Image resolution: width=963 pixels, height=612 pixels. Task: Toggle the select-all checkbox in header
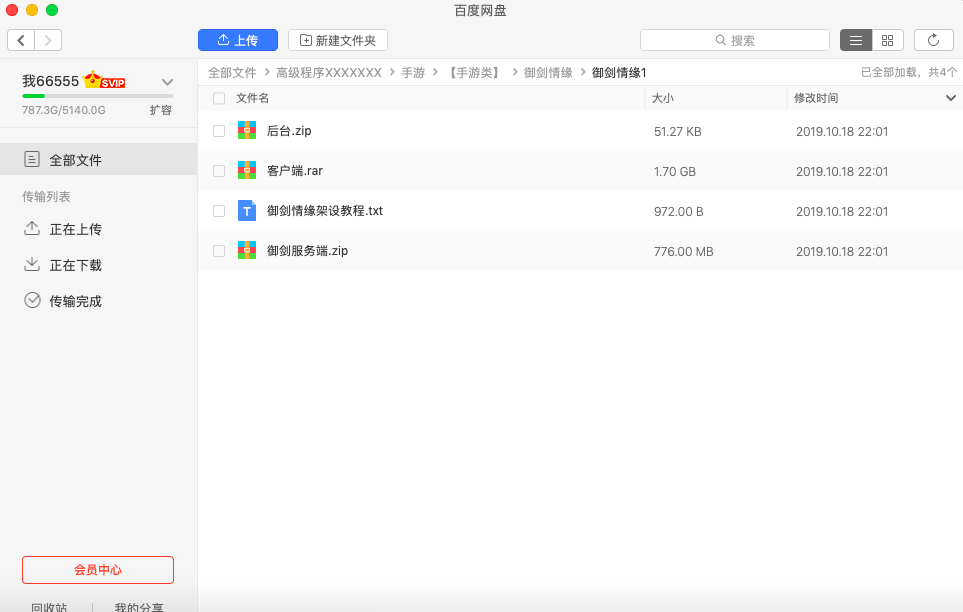(x=219, y=98)
